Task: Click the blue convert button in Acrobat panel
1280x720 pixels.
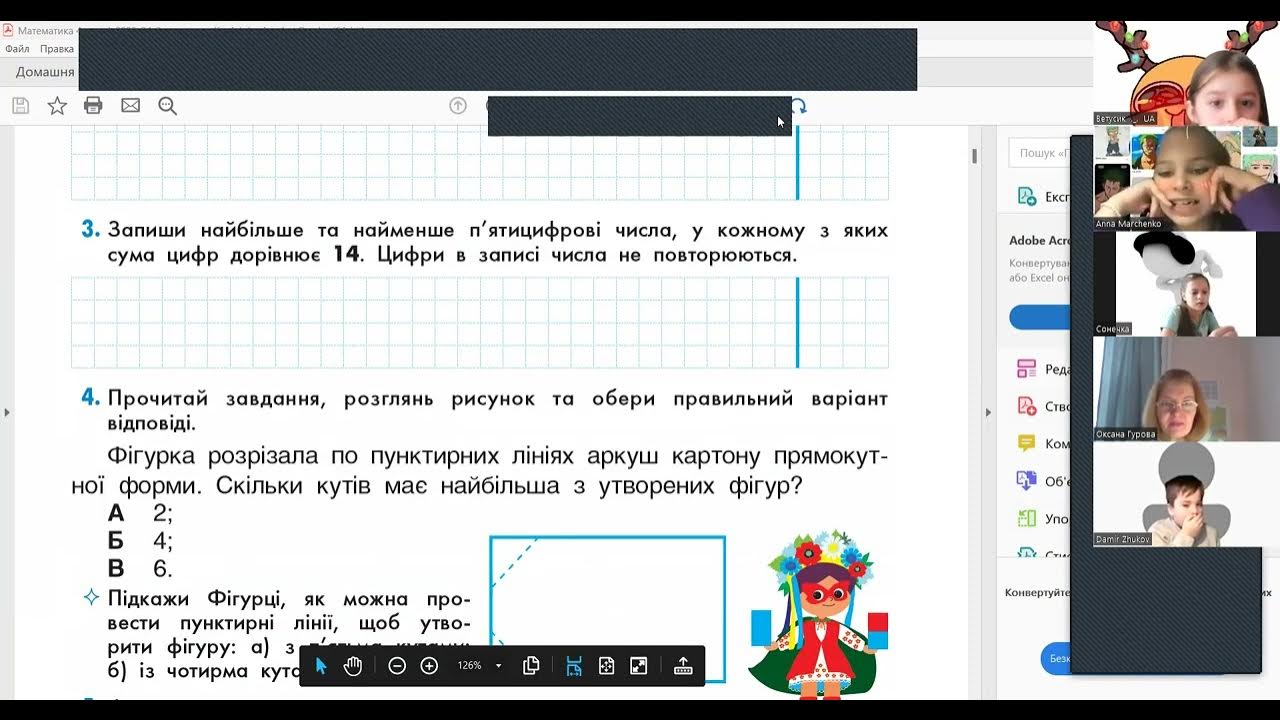Action: 1039,318
